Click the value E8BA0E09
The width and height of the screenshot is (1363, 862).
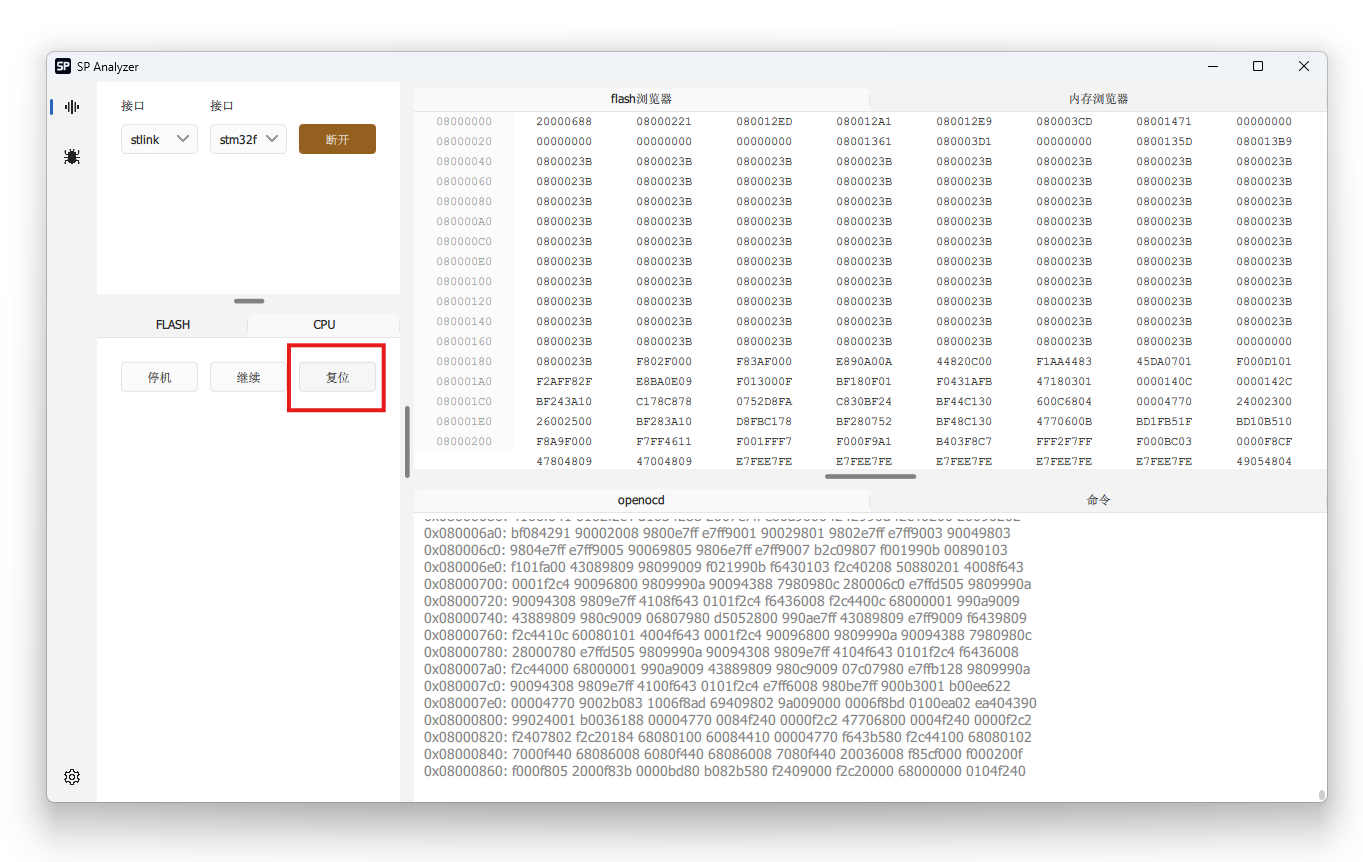coord(664,381)
